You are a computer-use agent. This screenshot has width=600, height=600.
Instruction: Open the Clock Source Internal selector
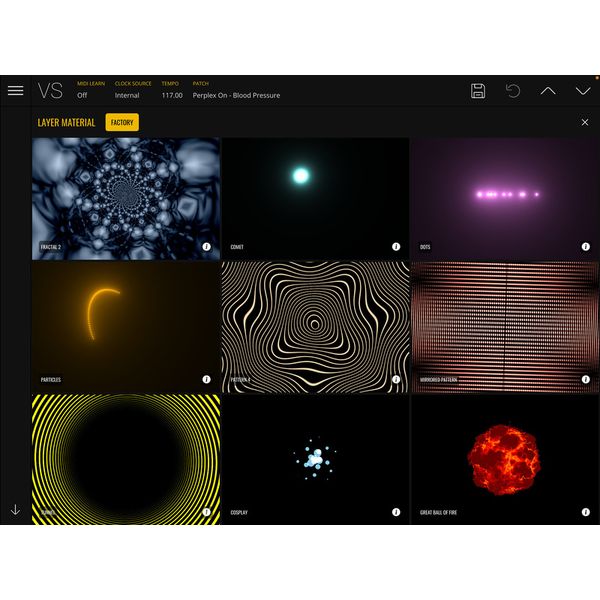click(127, 95)
